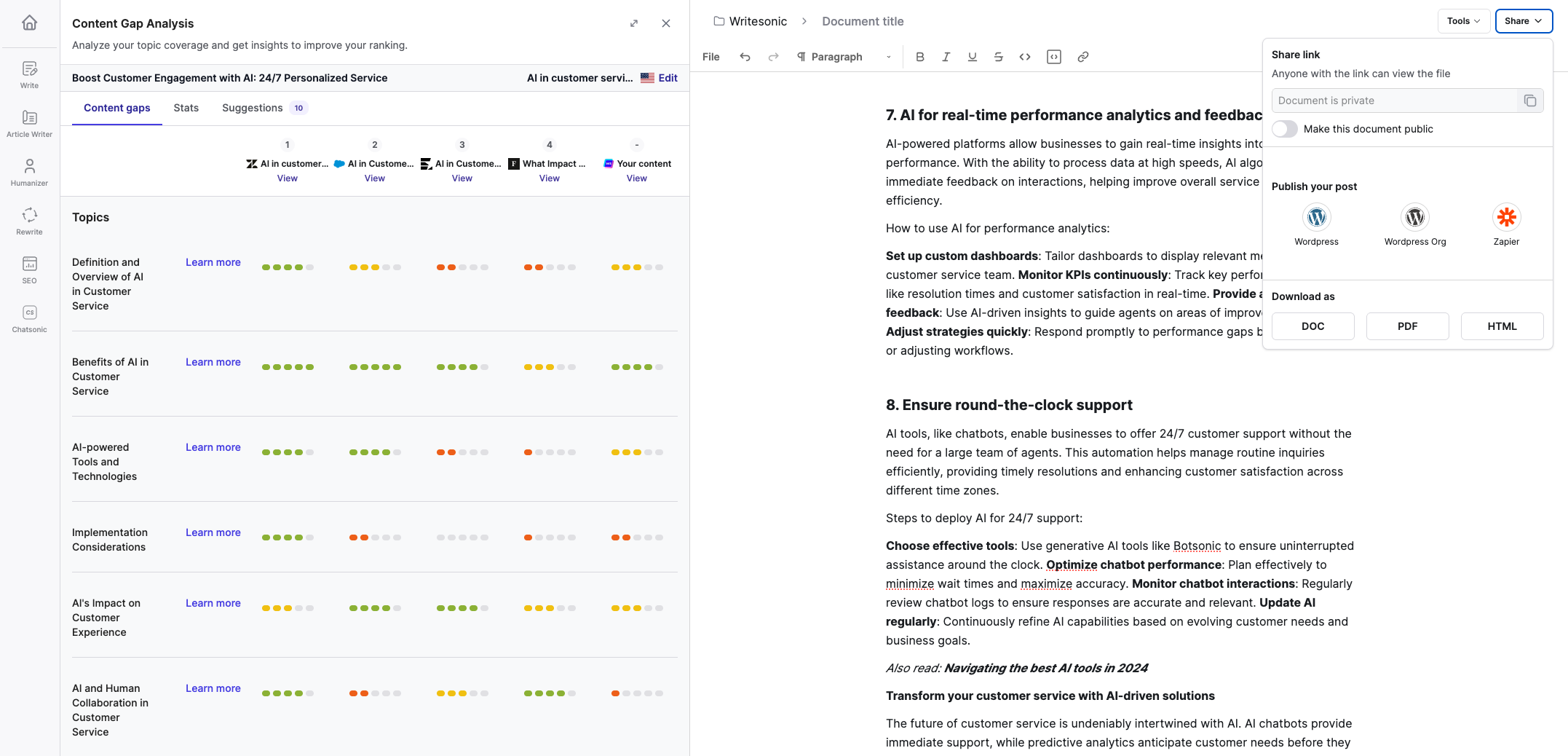
Task: Open the Humanizer tool
Action: click(29, 173)
